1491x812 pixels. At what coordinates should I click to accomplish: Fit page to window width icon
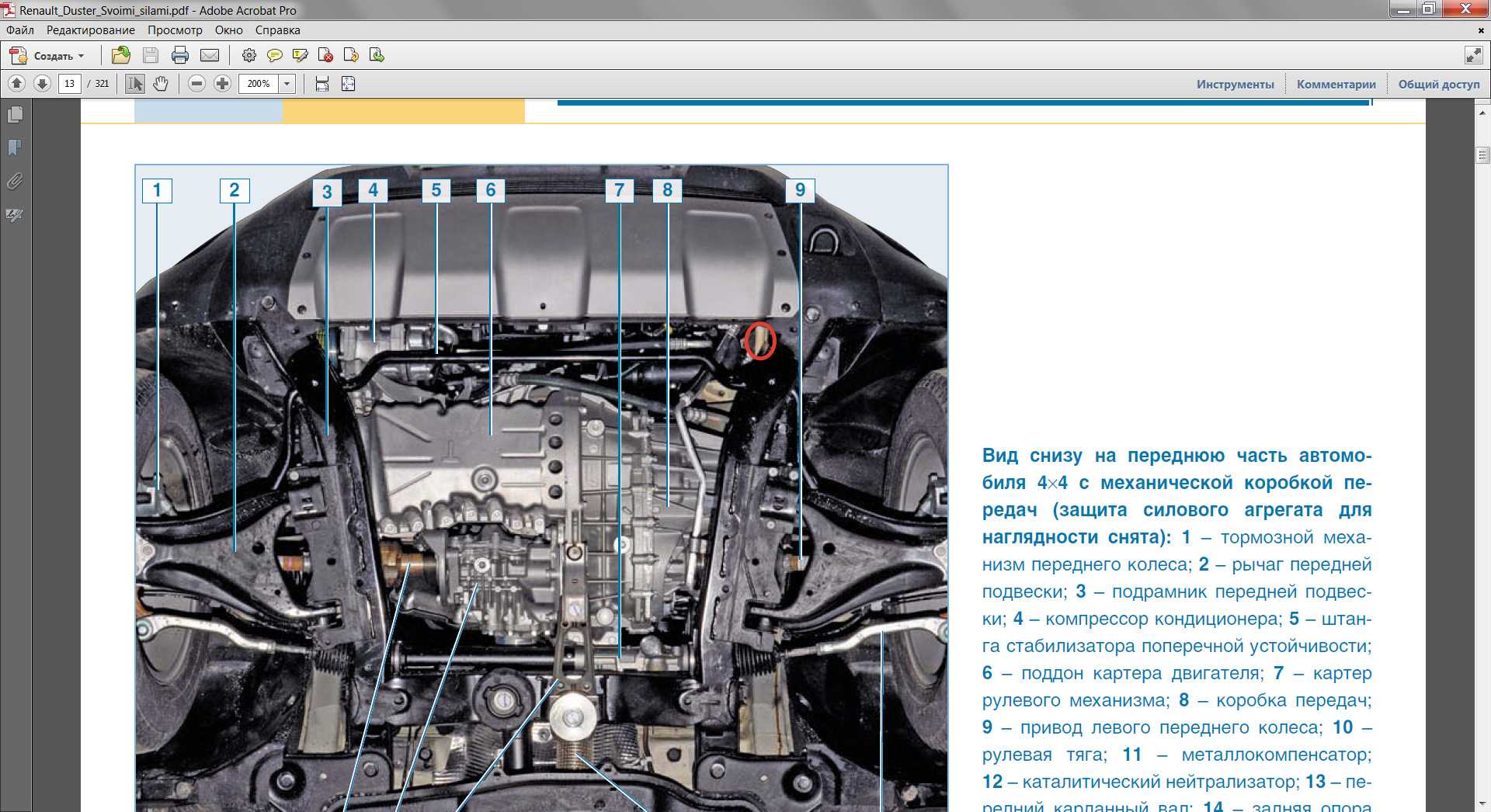[x=322, y=83]
